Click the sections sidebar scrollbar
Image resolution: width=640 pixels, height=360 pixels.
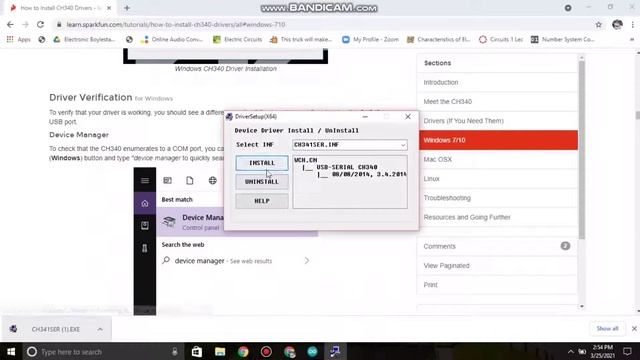pos(582,149)
